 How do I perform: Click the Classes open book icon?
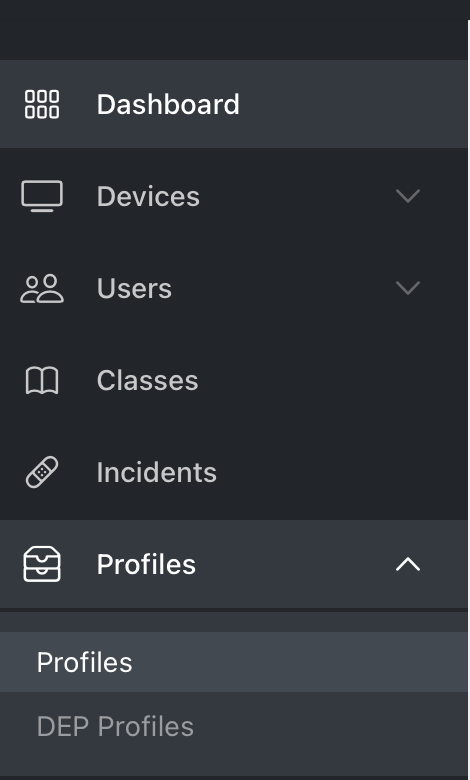pos(42,381)
